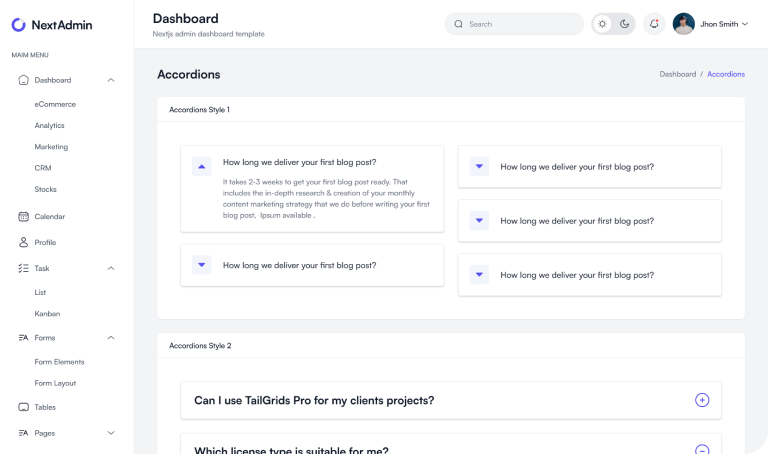The height and width of the screenshot is (454, 768).
Task: Expand the TailGrids Pro question plus icon
Action: (702, 400)
